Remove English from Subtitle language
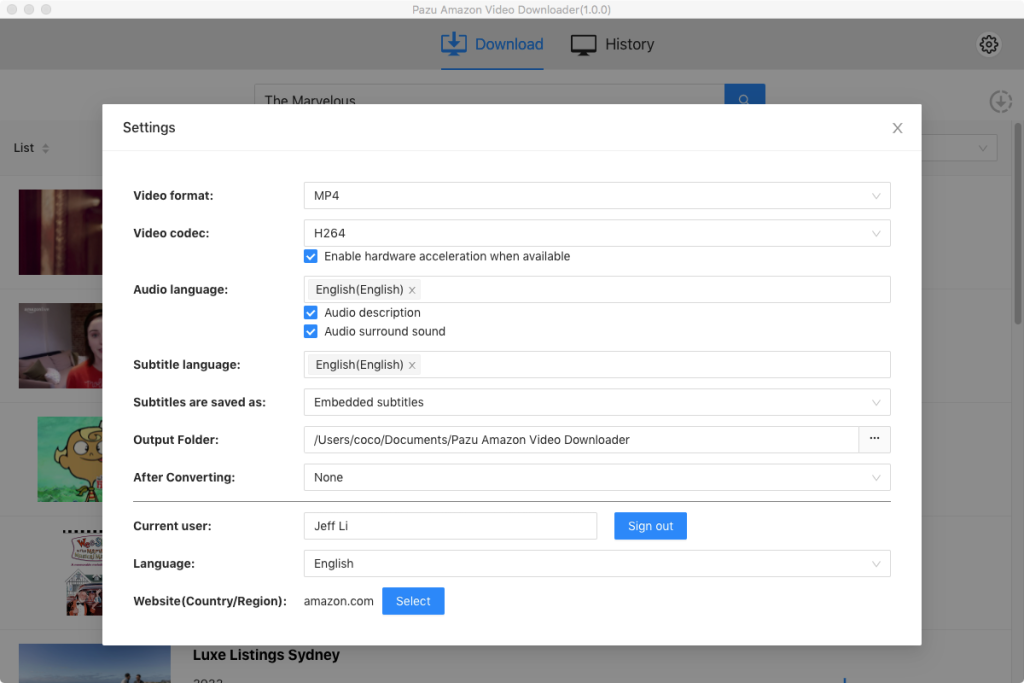The width and height of the screenshot is (1024, 683). coord(412,365)
